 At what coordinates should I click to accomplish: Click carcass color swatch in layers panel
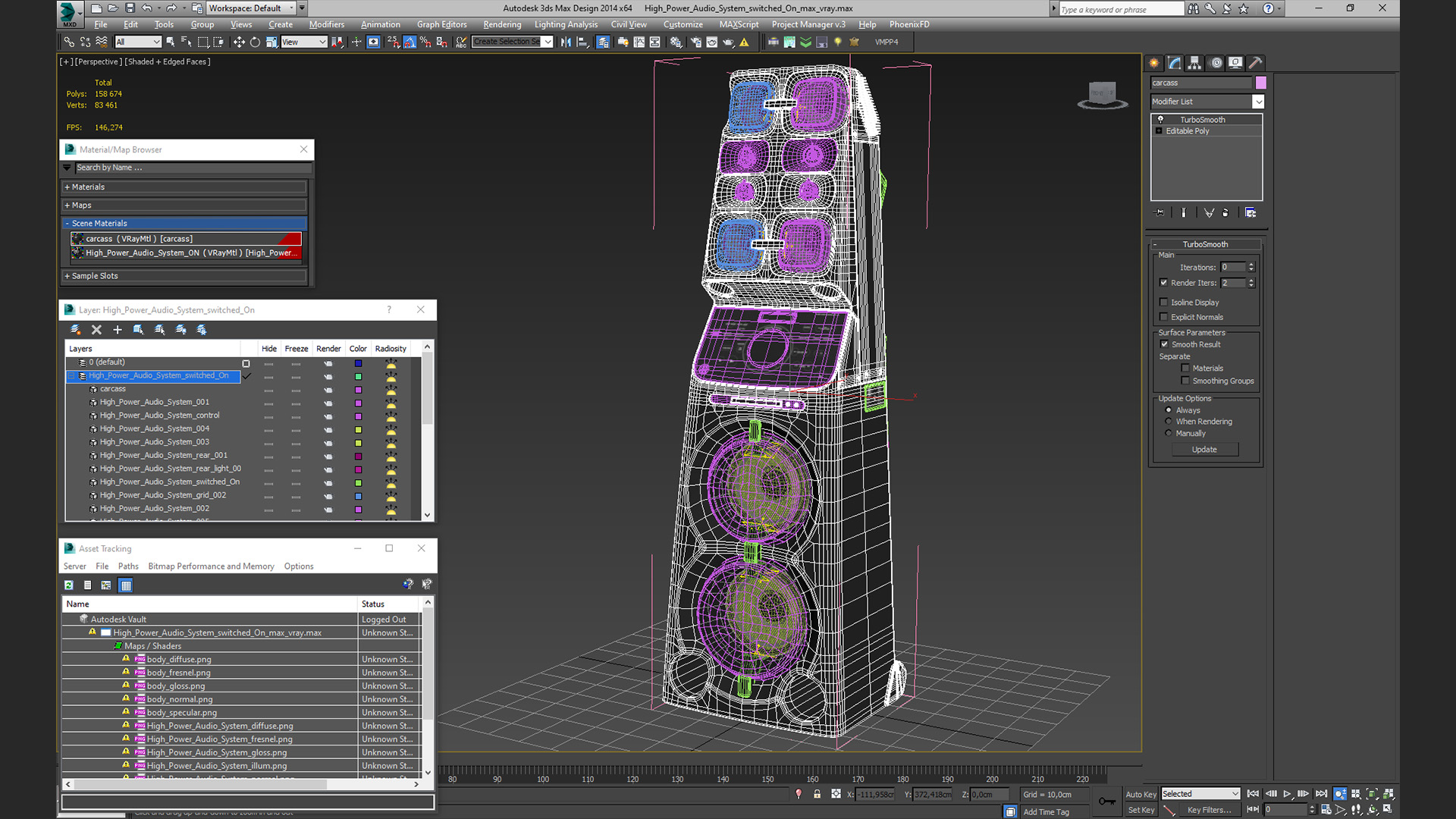click(x=357, y=388)
